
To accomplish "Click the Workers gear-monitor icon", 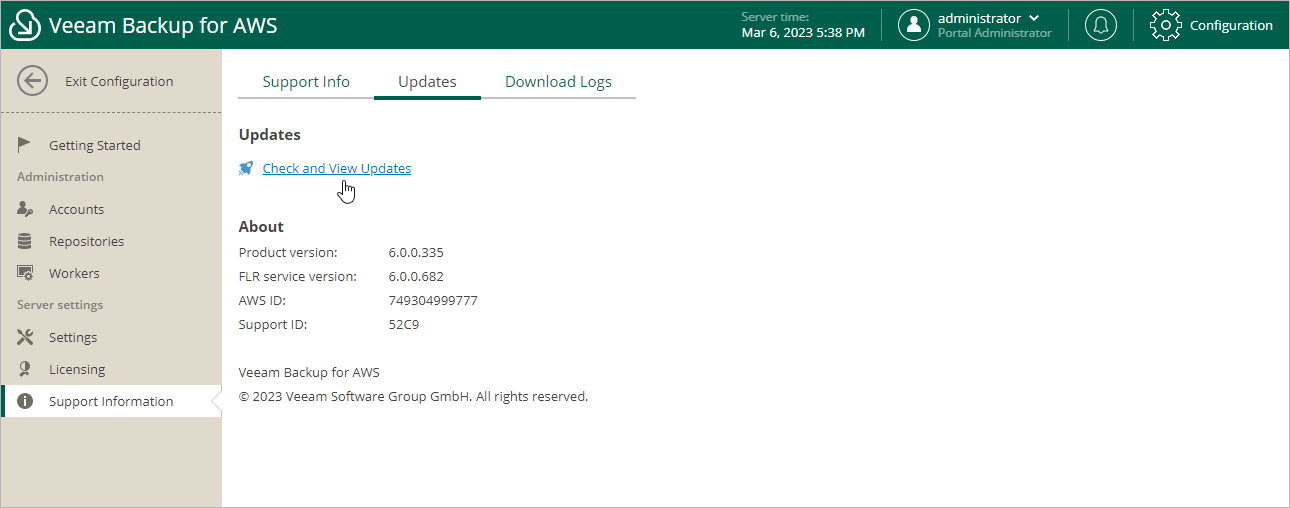I will [26, 273].
